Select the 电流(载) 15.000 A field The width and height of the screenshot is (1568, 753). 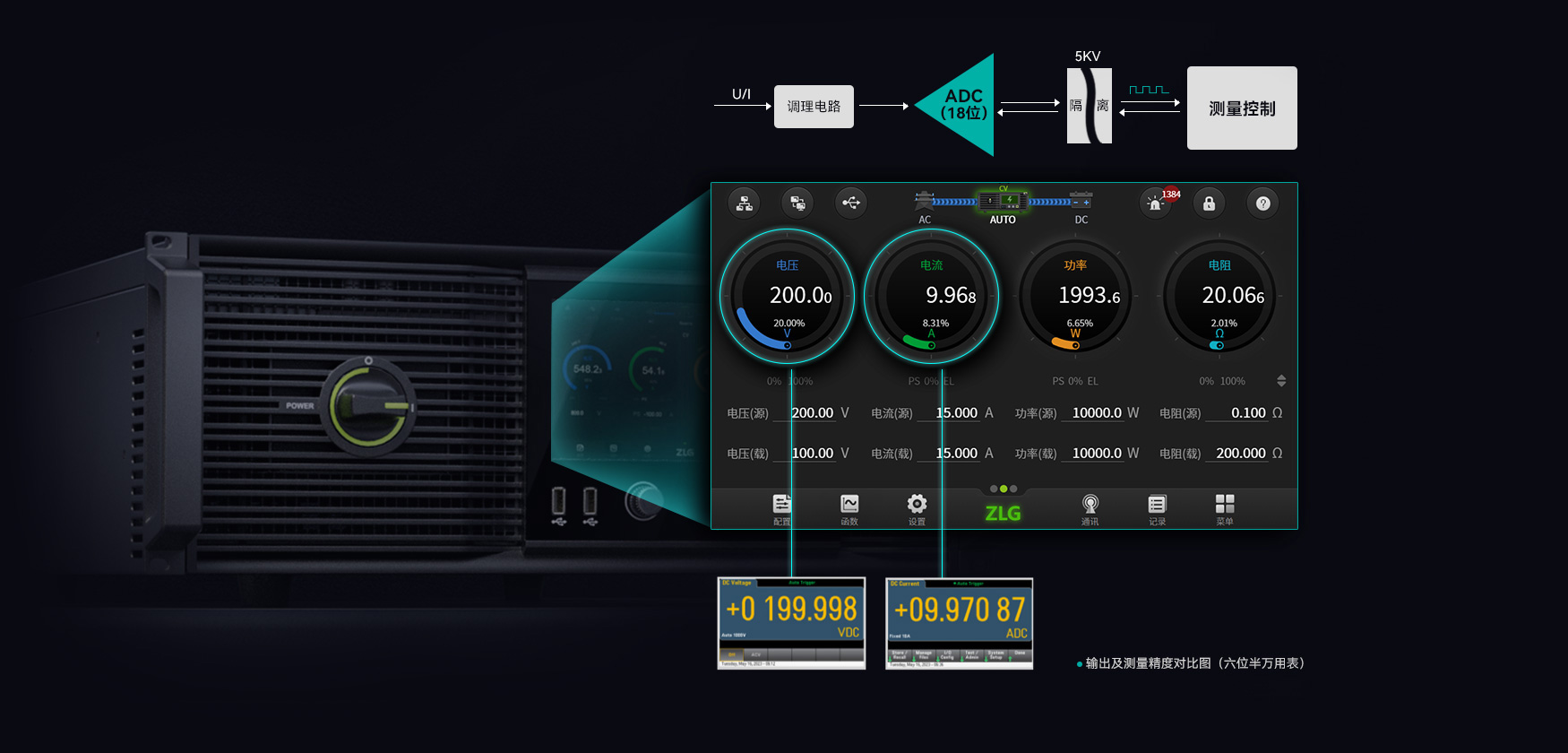[956, 454]
